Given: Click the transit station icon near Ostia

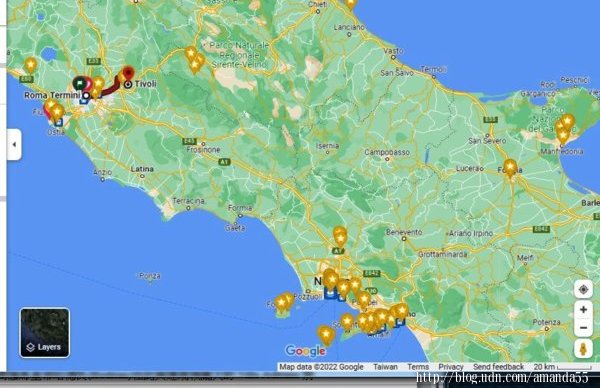Looking at the screenshot, I should pyautogui.click(x=59, y=122).
